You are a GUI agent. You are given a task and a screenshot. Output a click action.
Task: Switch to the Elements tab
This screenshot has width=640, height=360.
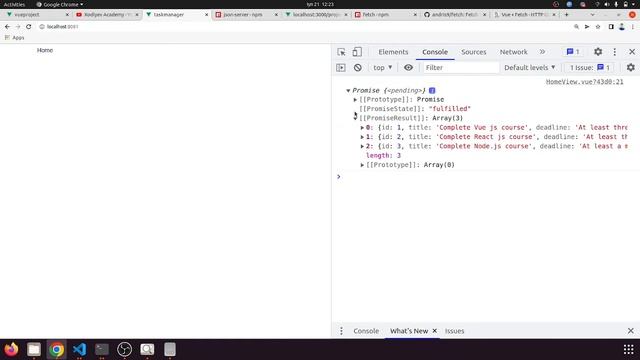(x=393, y=52)
